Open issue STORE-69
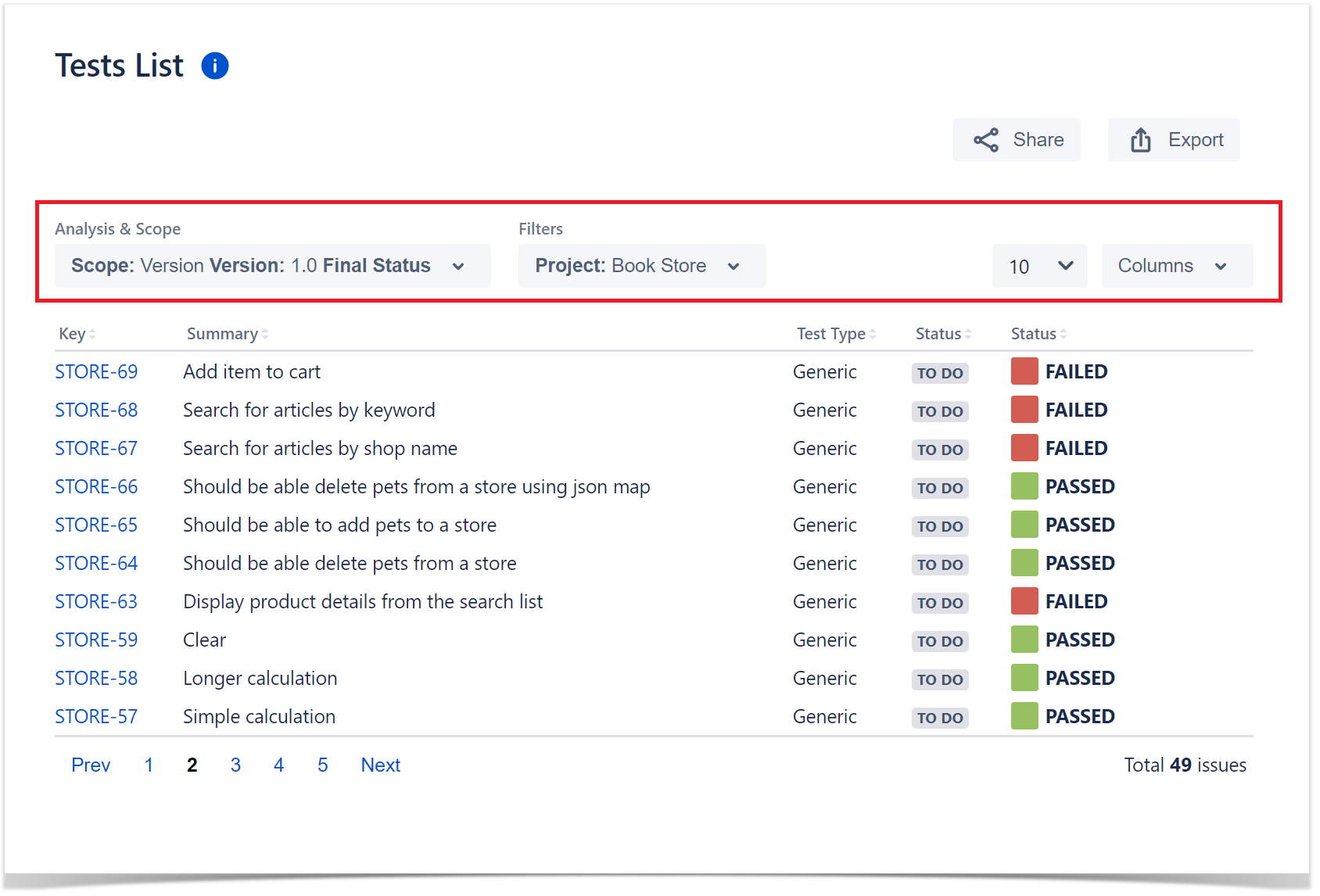Image resolution: width=1320 pixels, height=896 pixels. click(x=96, y=372)
